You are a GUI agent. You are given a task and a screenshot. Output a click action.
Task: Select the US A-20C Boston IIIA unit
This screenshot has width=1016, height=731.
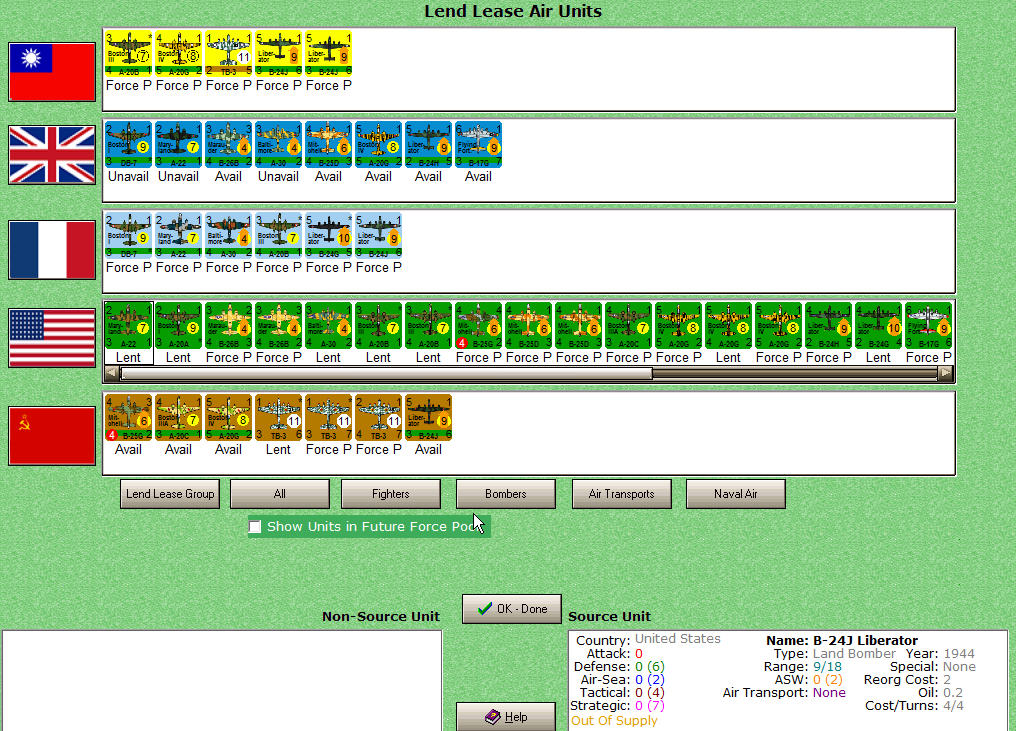(x=628, y=326)
